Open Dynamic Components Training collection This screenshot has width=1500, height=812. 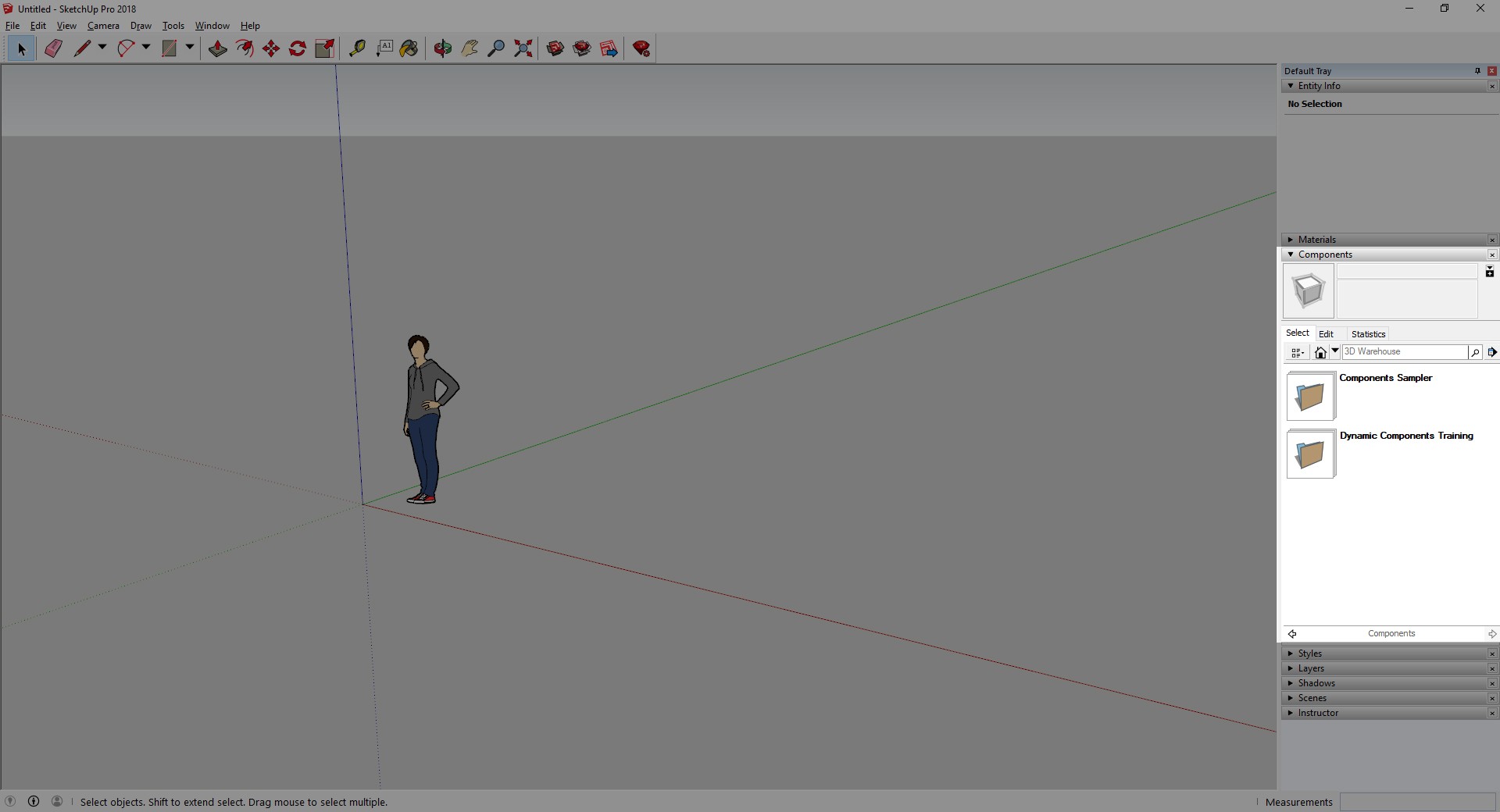1310,454
